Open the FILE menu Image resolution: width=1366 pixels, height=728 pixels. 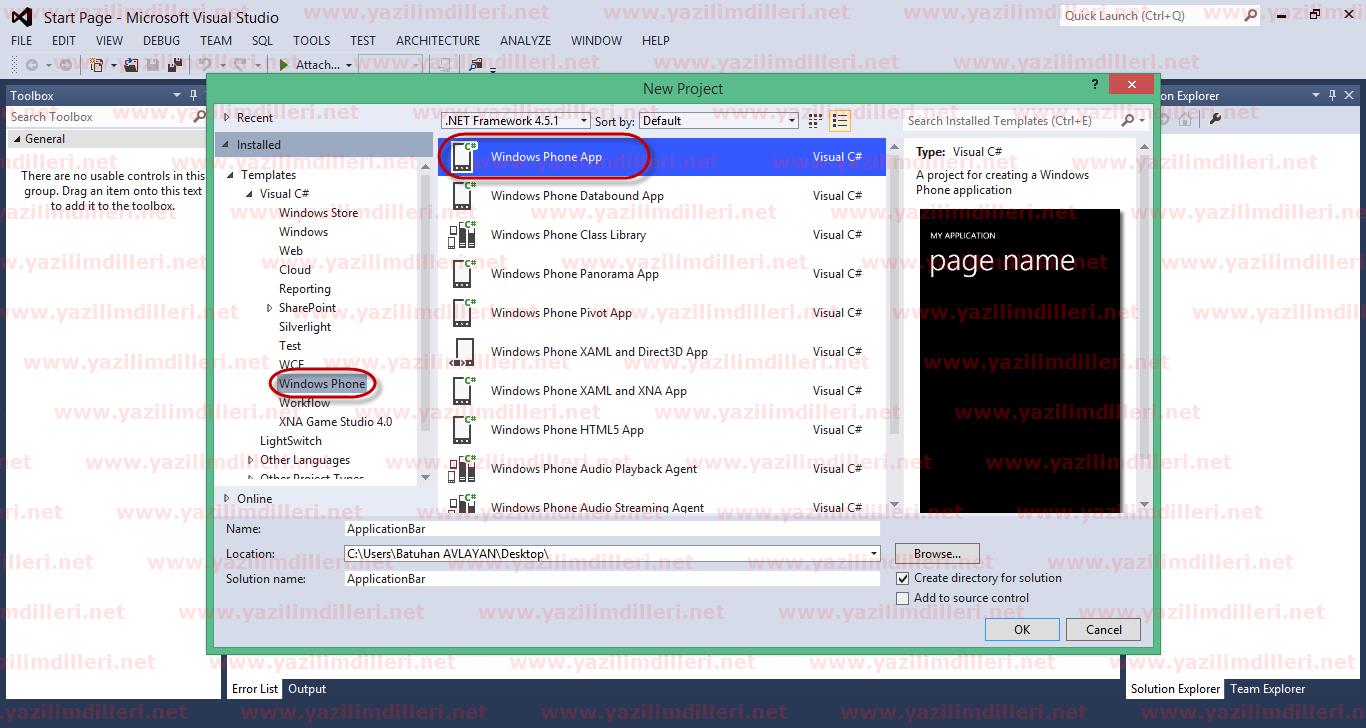[x=21, y=41]
